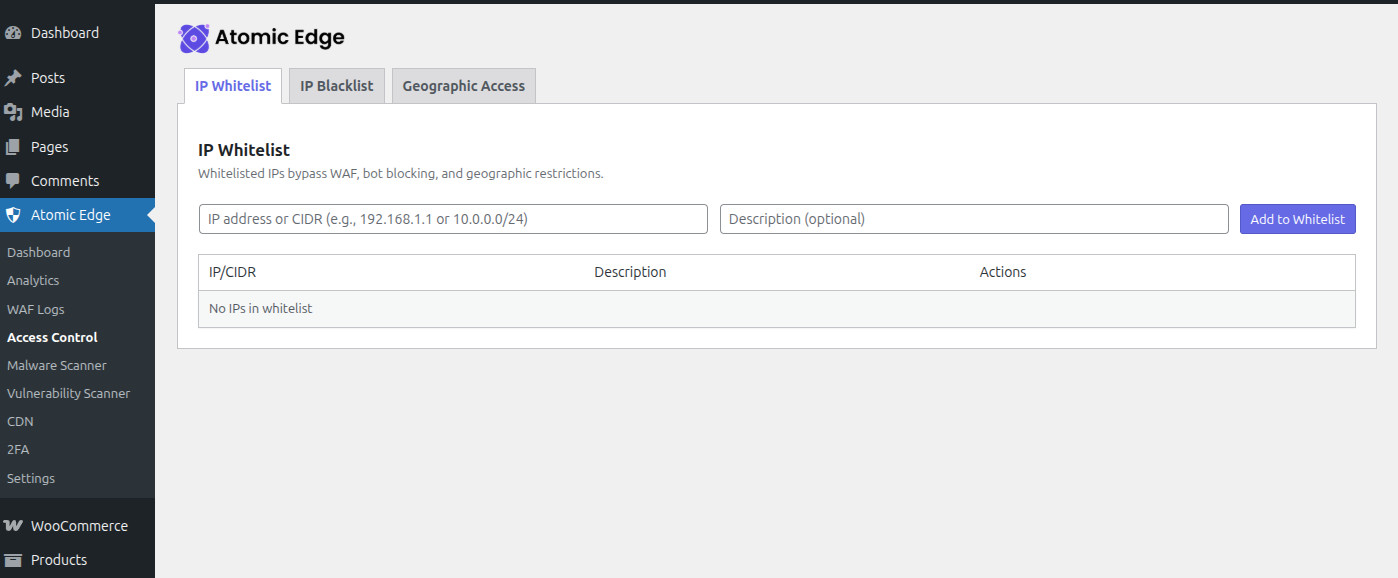Click the Actions column header
This screenshot has width=1398, height=578.
(x=1003, y=272)
